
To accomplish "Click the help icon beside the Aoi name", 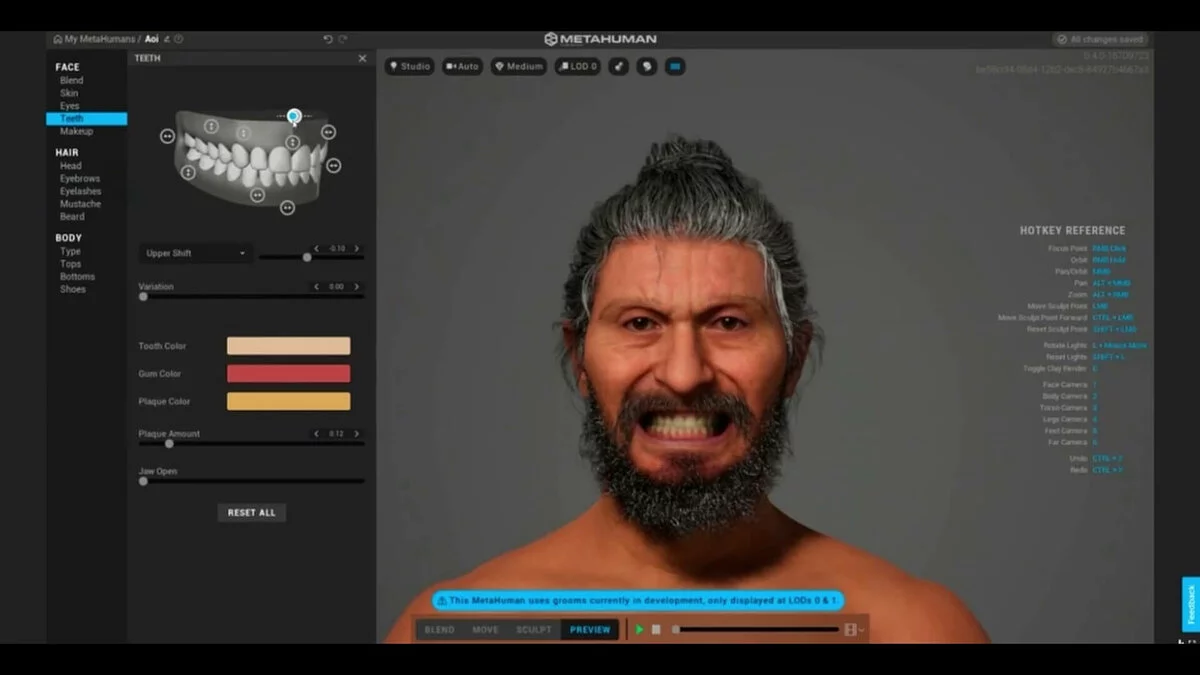I will click(x=179, y=39).
